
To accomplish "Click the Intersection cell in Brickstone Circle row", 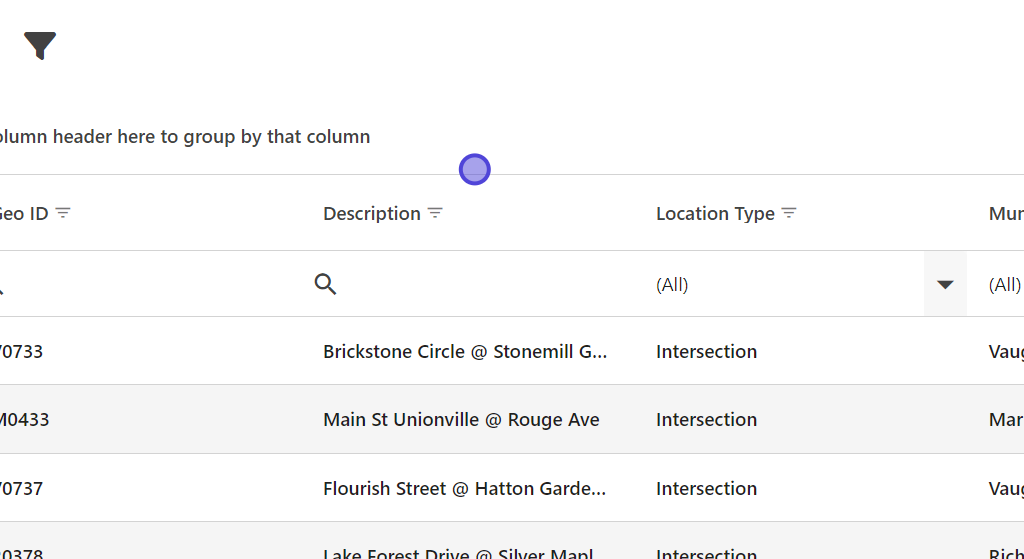I will [x=706, y=351].
